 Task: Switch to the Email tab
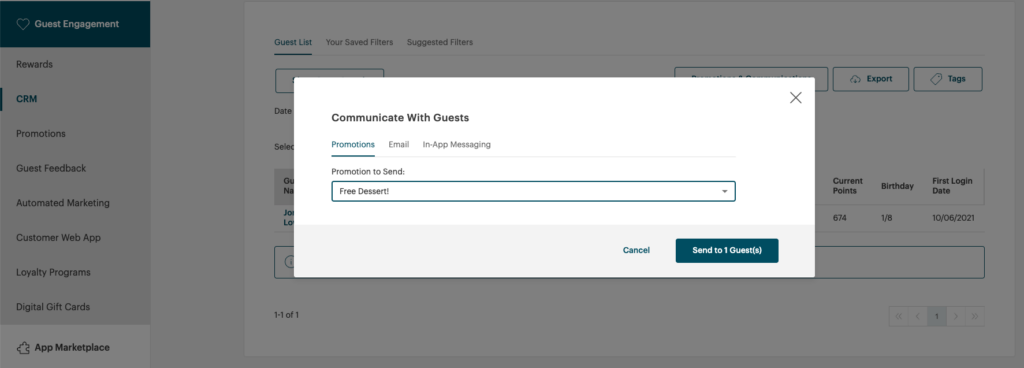[x=398, y=145]
